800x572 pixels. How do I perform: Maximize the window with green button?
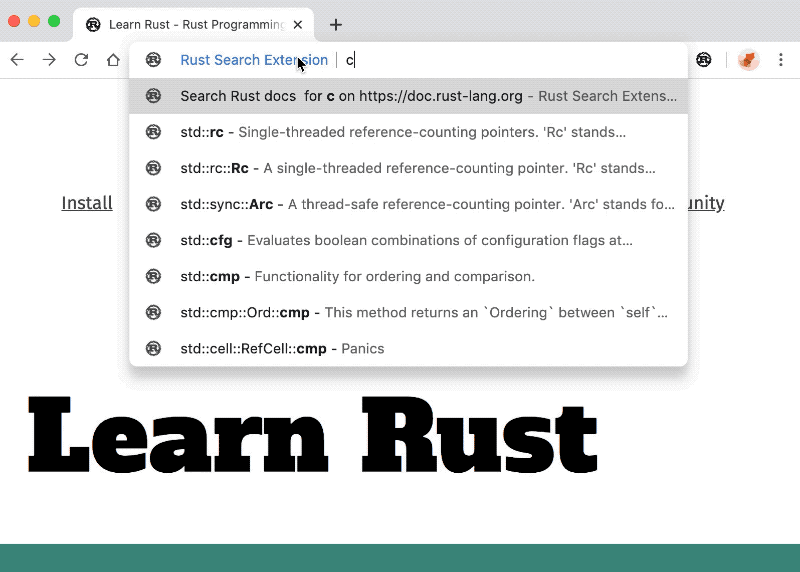pyautogui.click(x=54, y=21)
